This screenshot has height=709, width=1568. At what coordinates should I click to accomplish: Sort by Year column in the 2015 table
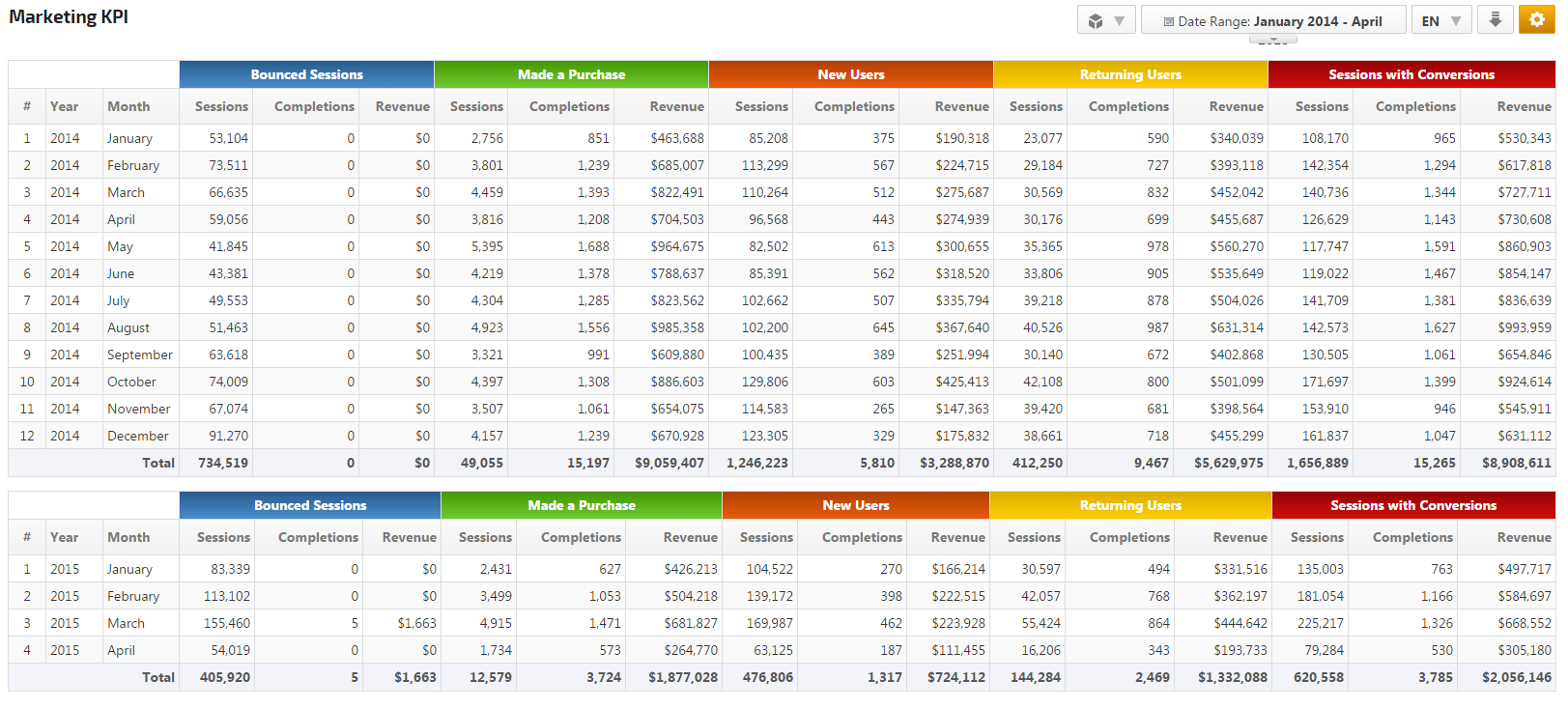[x=65, y=537]
